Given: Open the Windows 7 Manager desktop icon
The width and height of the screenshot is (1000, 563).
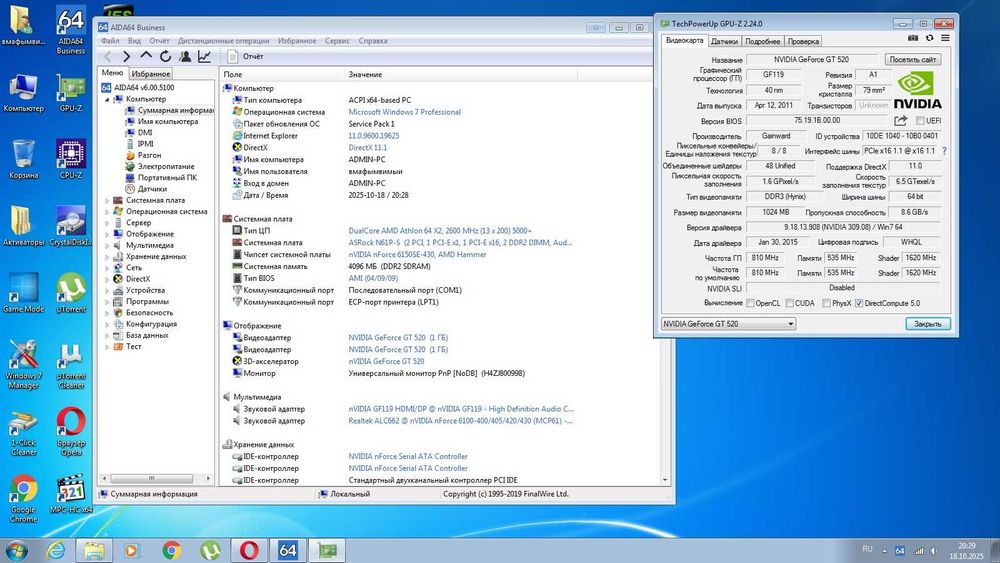Looking at the screenshot, I should click(x=24, y=365).
